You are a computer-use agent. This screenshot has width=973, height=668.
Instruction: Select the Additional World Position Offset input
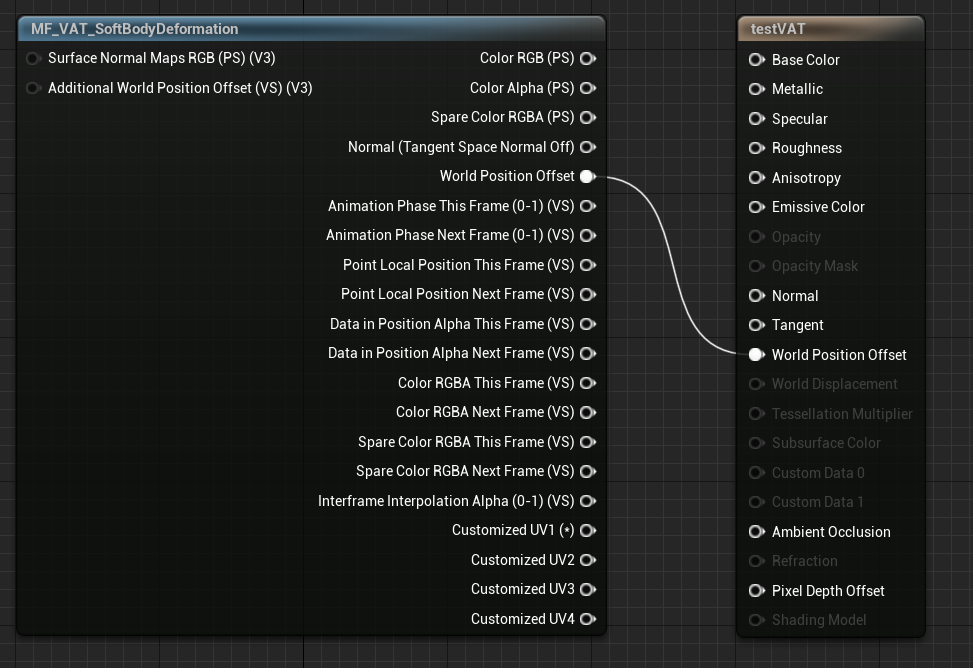point(33,88)
